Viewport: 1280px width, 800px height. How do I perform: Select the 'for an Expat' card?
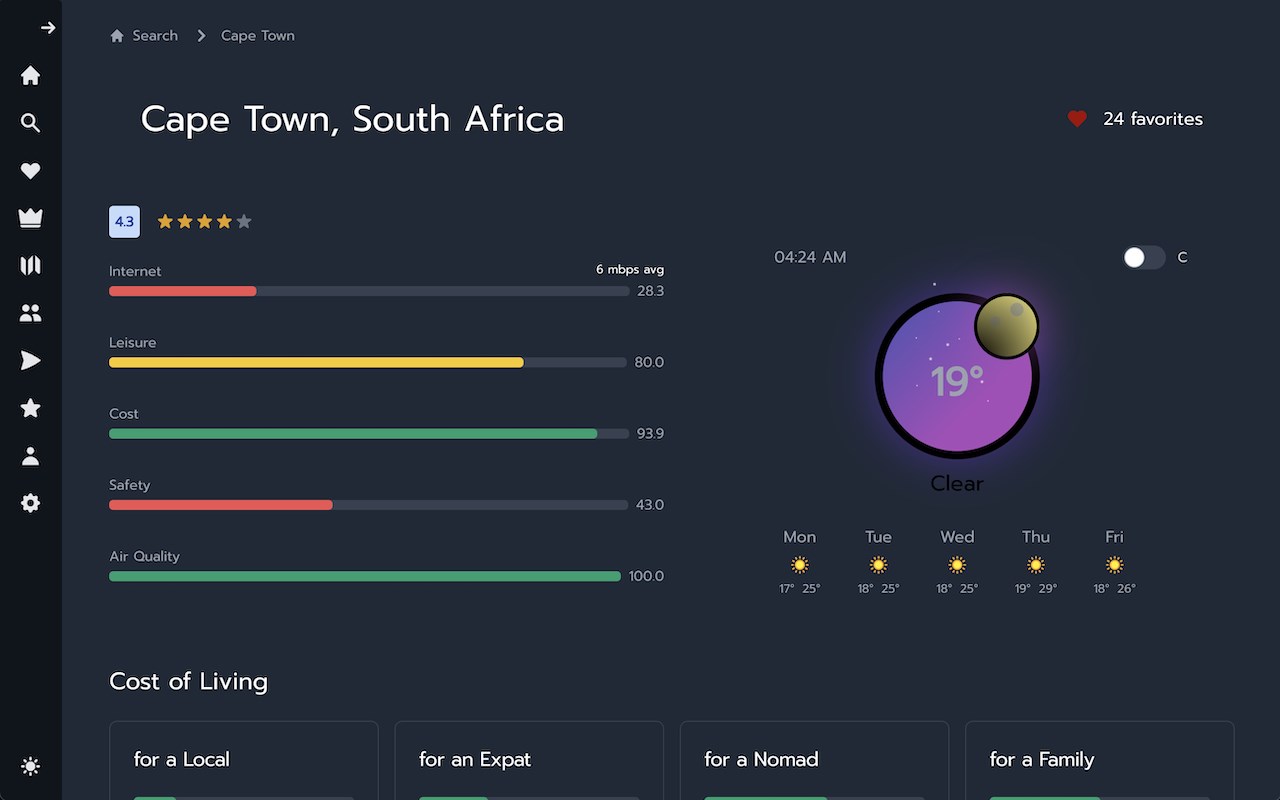point(529,760)
